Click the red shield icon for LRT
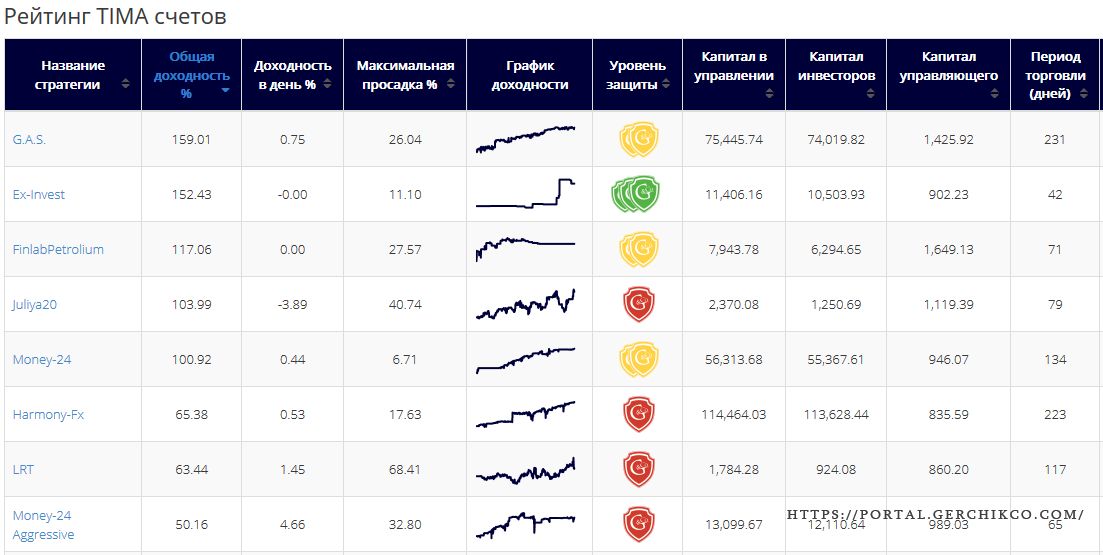This screenshot has height=555, width=1103. click(x=637, y=469)
